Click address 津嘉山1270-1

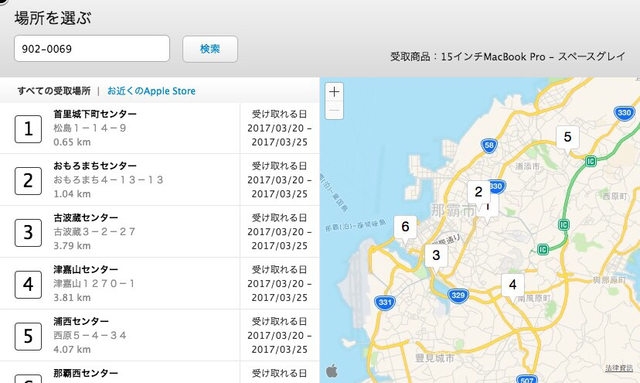pos(94,284)
